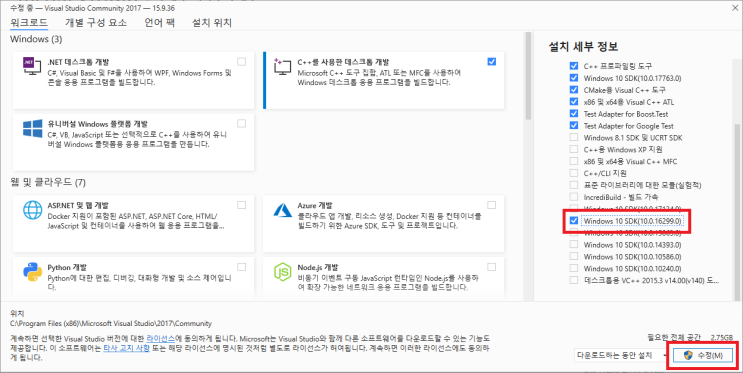
Task: Click the 필요한 전체 공간 2.75GB text
Action: point(690,337)
